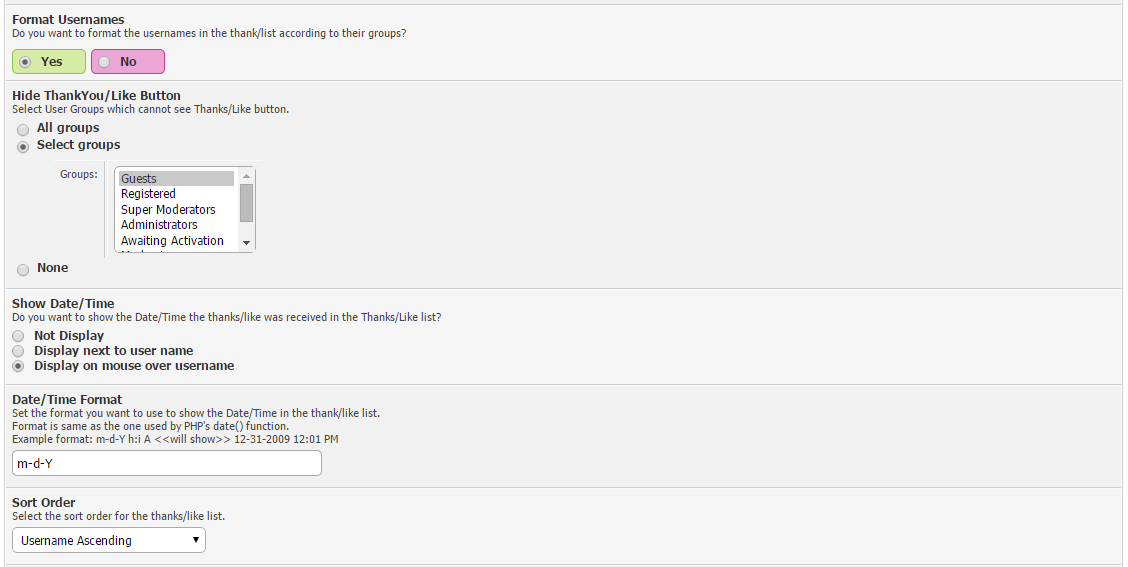Select Awaiting Activation in the Groups list

[x=172, y=241]
